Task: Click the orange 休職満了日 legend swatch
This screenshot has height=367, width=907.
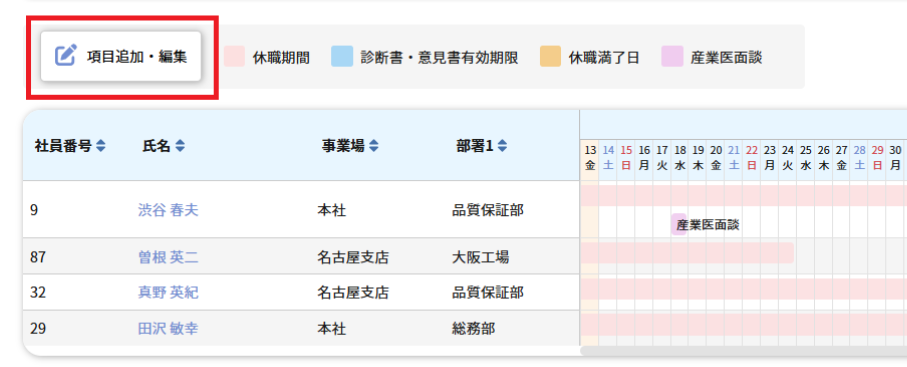Action: point(550,57)
